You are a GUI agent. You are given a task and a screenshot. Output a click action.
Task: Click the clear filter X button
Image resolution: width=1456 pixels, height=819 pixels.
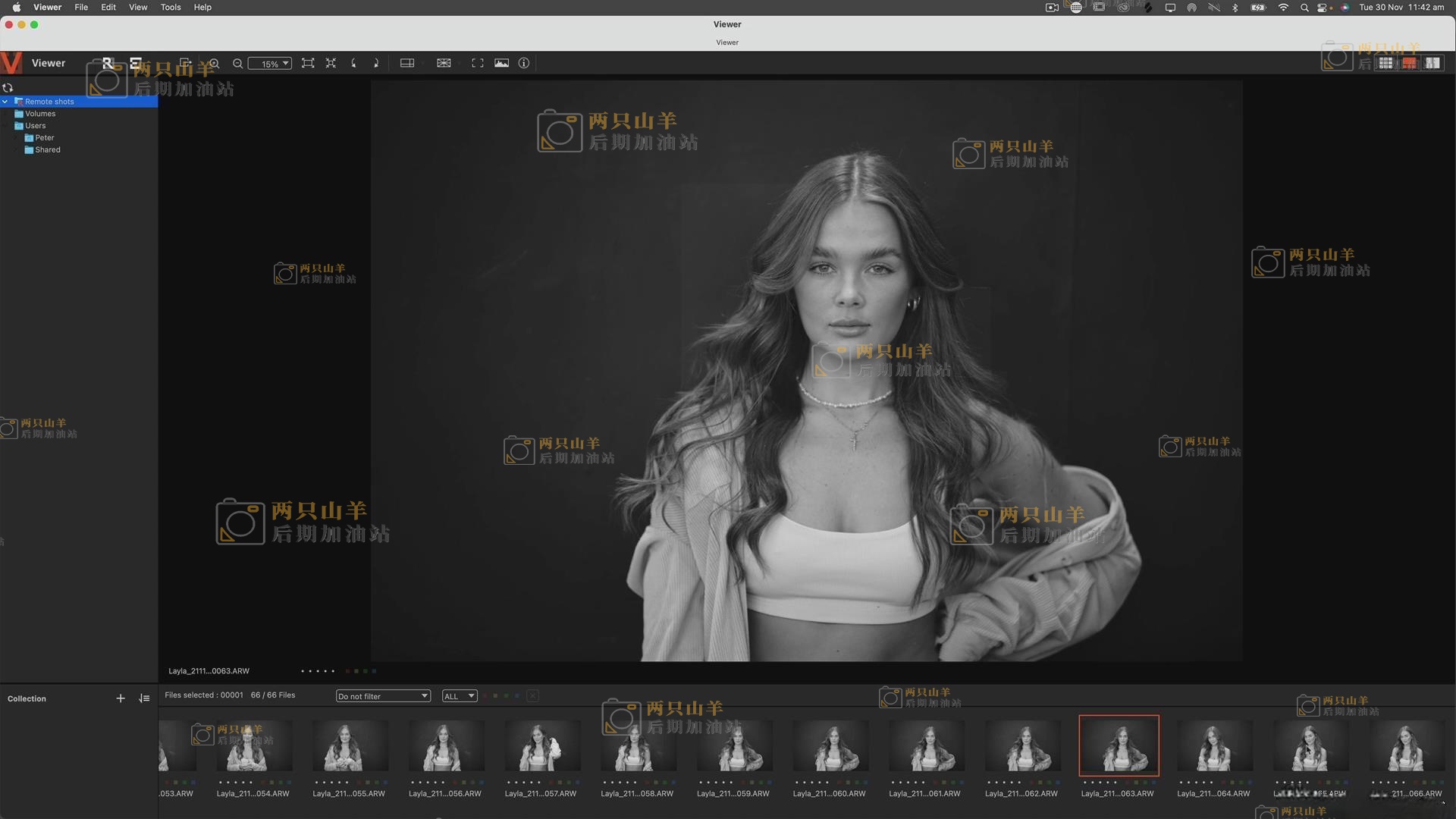[533, 696]
